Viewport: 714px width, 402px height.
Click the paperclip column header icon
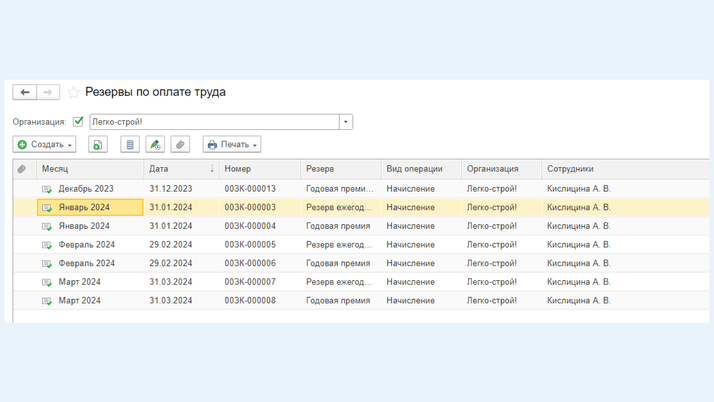tap(22, 169)
